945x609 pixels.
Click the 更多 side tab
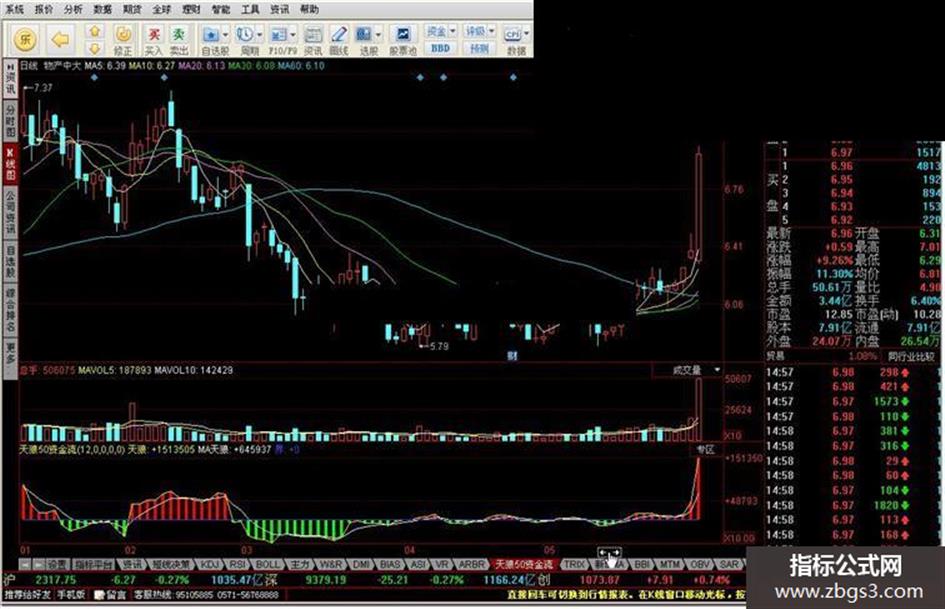tap(10, 358)
